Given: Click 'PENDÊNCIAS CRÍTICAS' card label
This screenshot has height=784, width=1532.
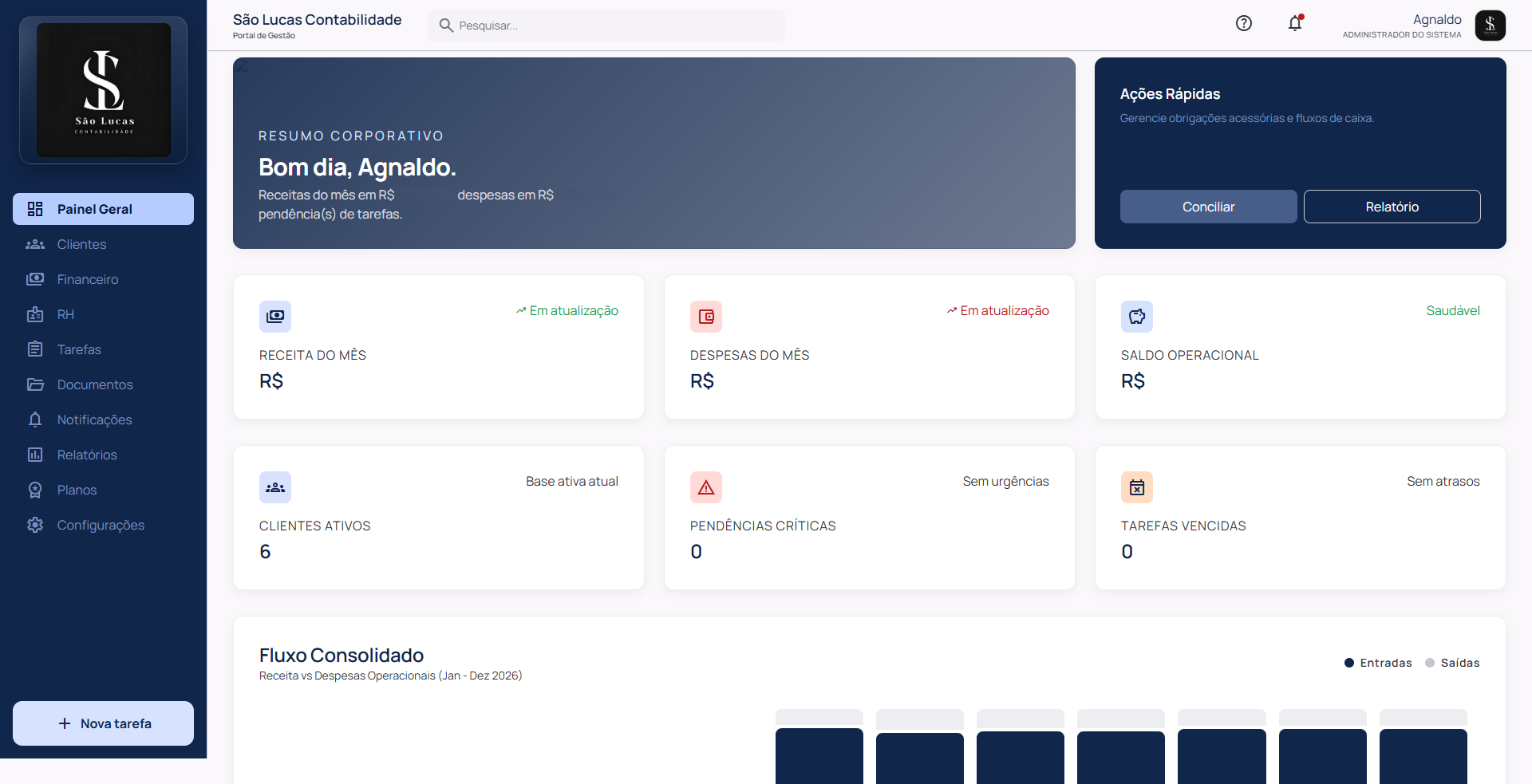Looking at the screenshot, I should coord(763,526).
